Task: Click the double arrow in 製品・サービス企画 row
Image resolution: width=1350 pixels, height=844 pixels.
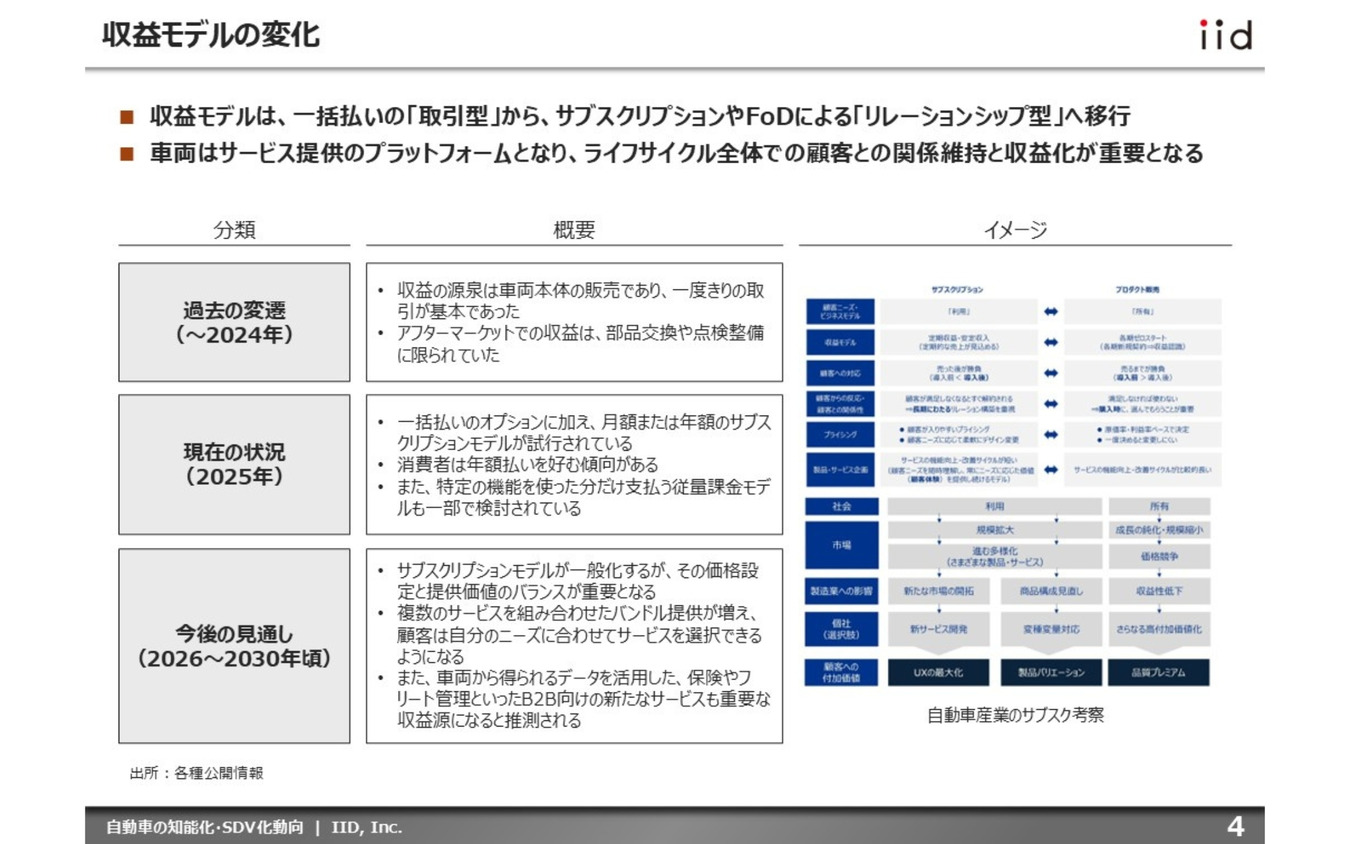Action: tap(1050, 470)
